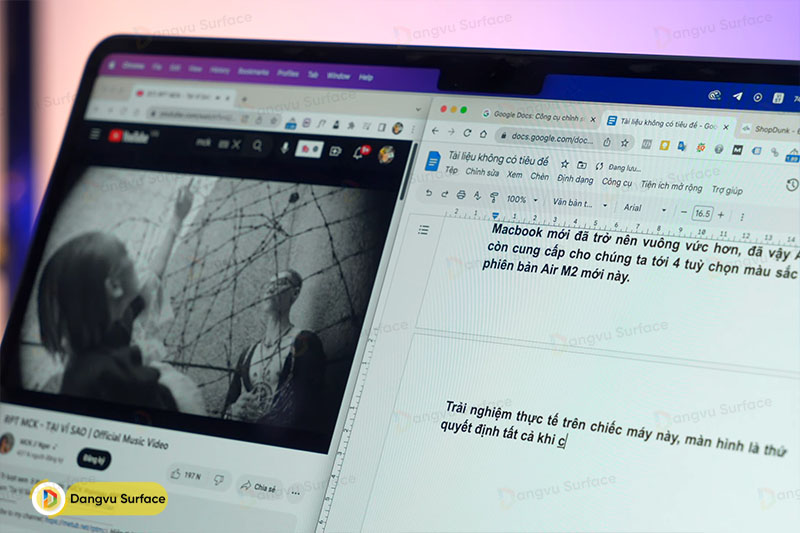Open YouTube notifications bell
Viewport: 800px width, 533px height.
[x=360, y=152]
